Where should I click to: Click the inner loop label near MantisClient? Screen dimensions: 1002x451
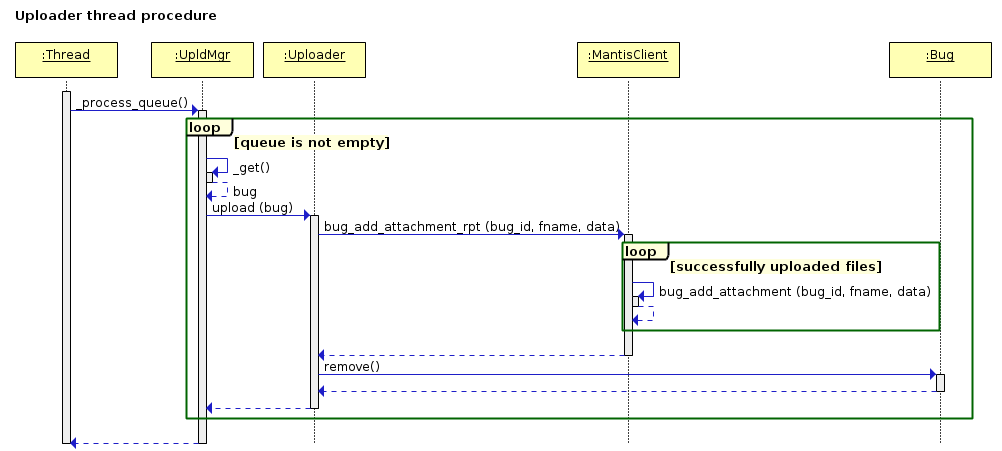[642, 251]
